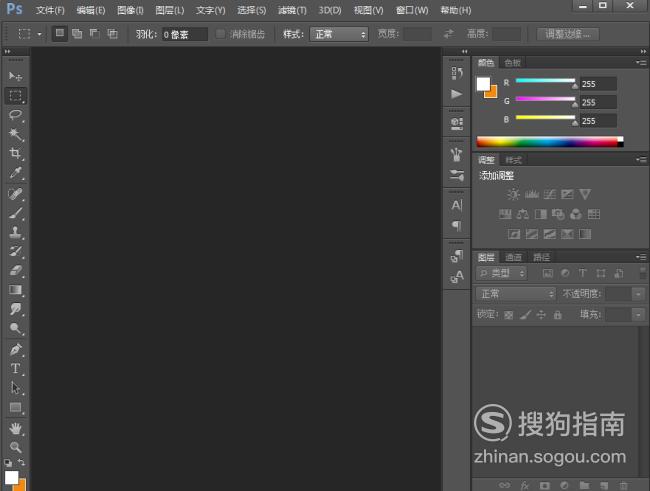Select the Move tool

pyautogui.click(x=16, y=76)
